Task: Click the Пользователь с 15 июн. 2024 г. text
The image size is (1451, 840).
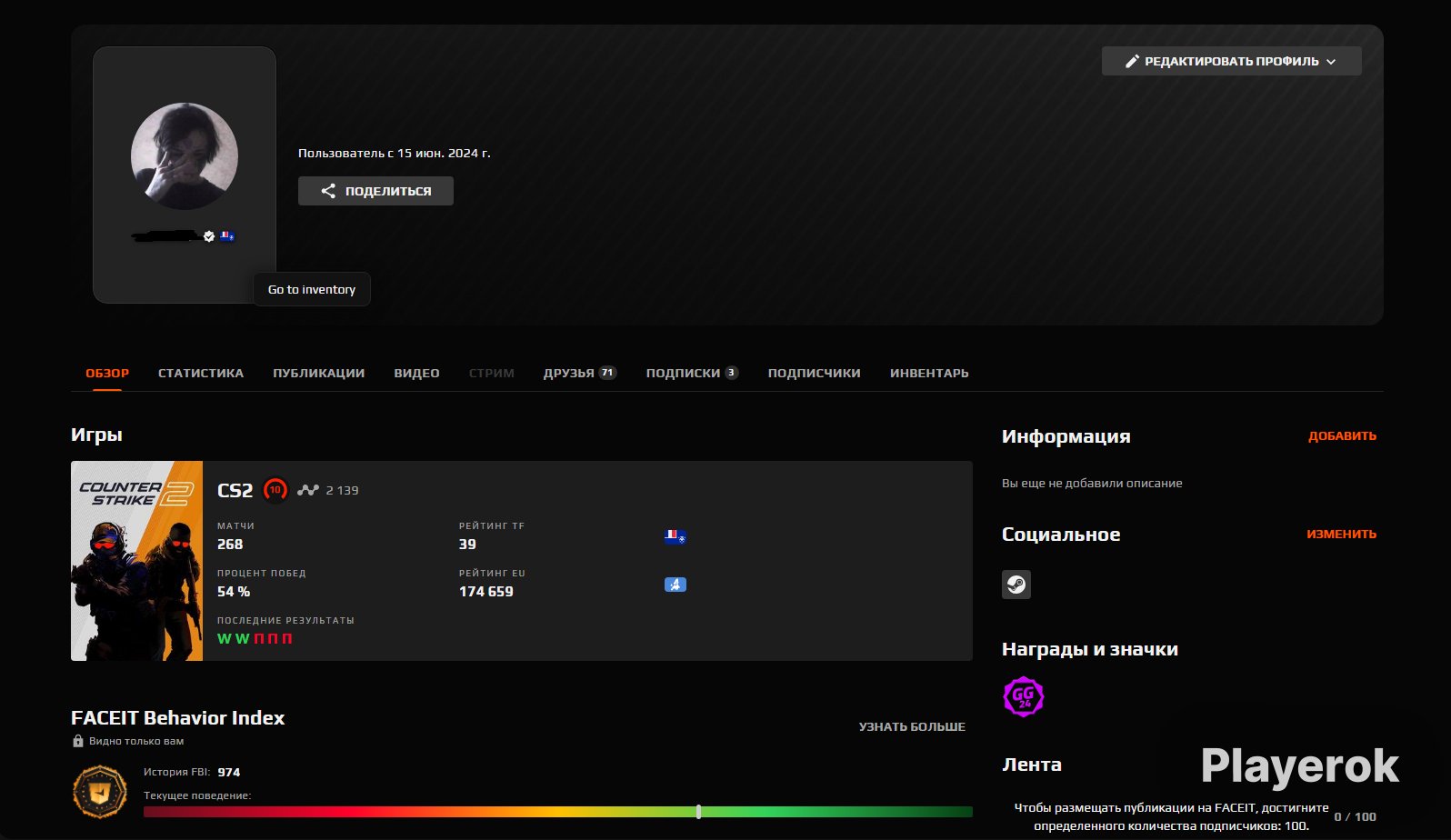Action: (x=395, y=153)
